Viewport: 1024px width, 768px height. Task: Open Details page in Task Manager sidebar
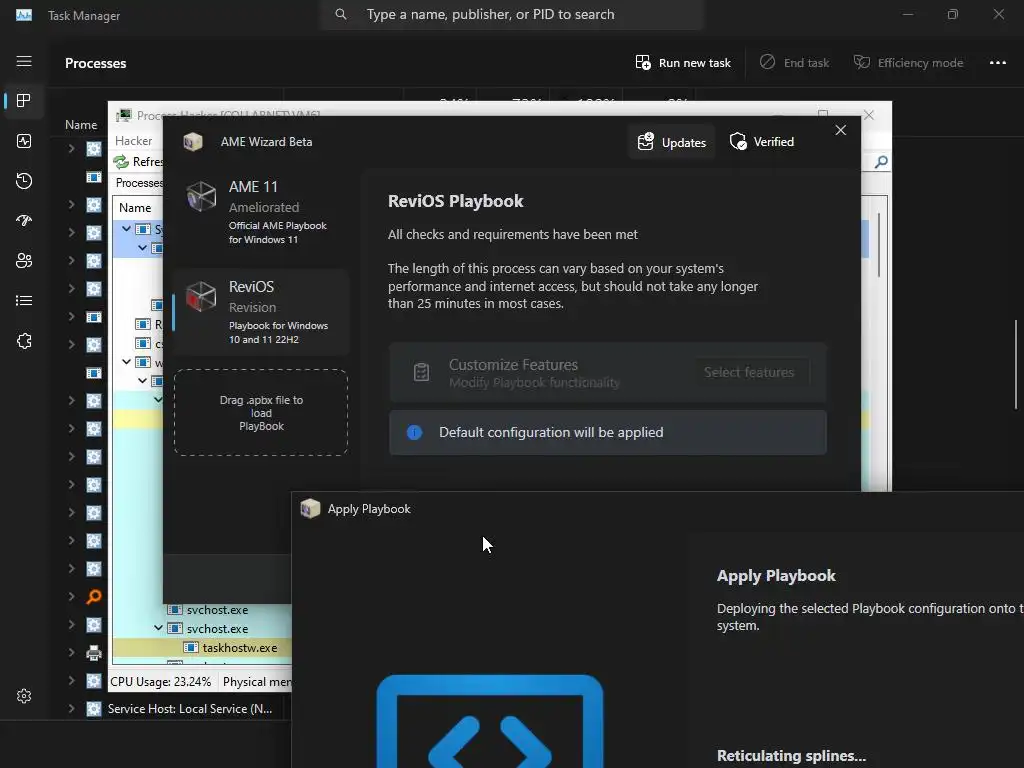[24, 300]
